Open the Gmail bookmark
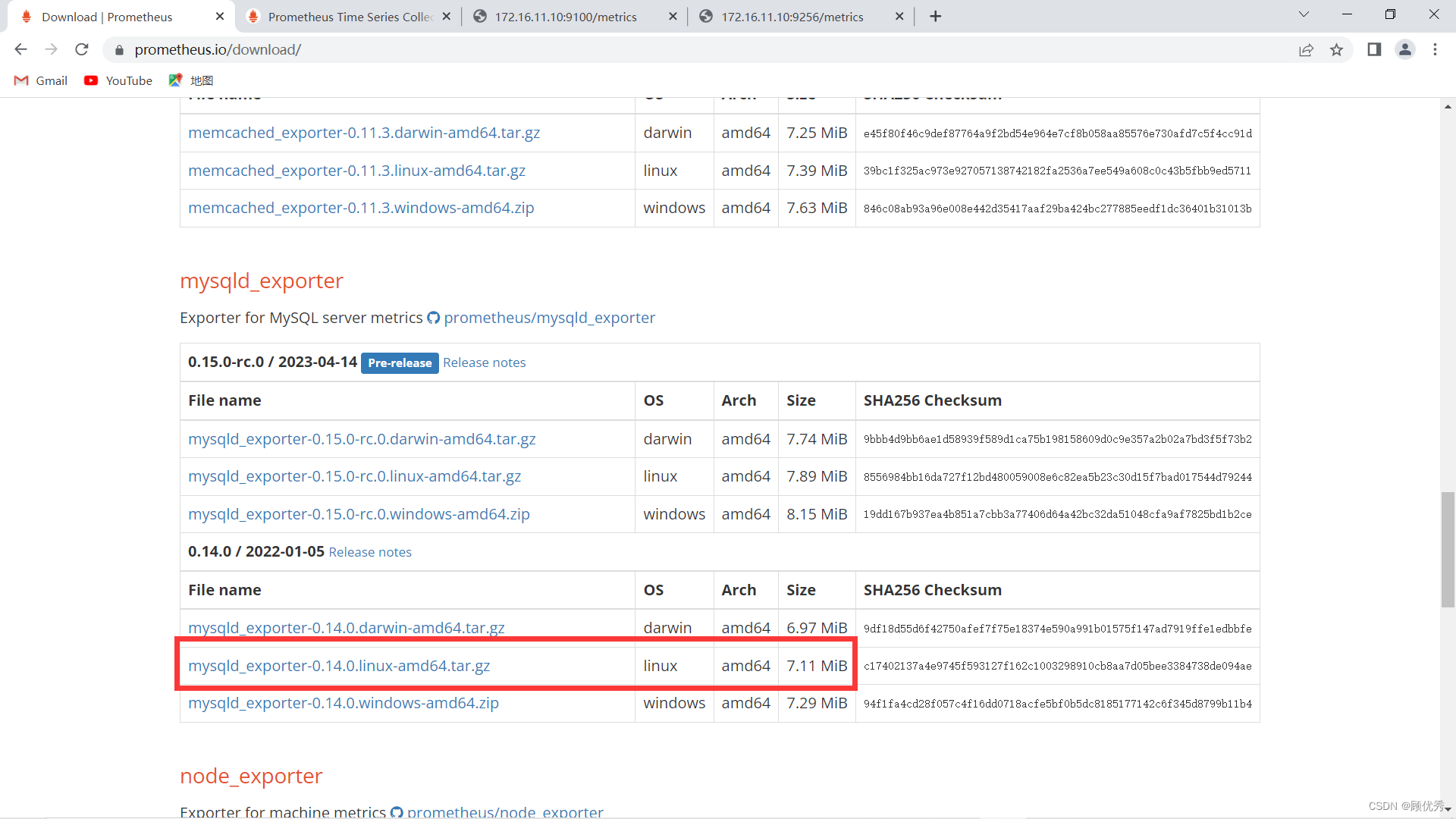 point(40,80)
